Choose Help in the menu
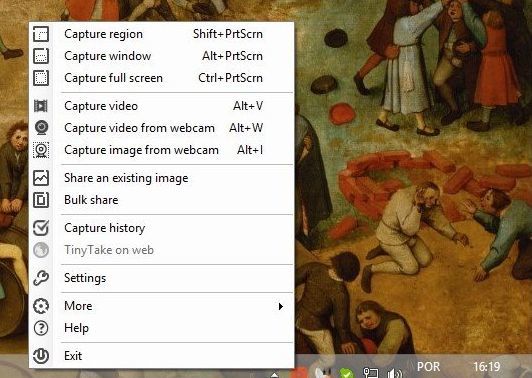The height and width of the screenshot is (378, 532). point(76,328)
